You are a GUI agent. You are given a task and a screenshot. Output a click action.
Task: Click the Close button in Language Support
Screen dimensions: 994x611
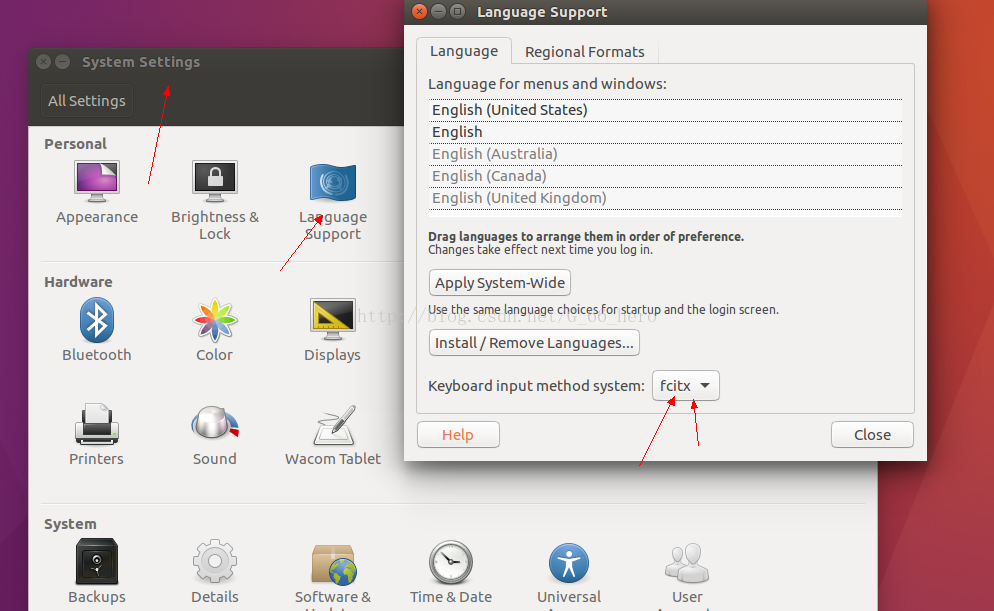(x=872, y=435)
